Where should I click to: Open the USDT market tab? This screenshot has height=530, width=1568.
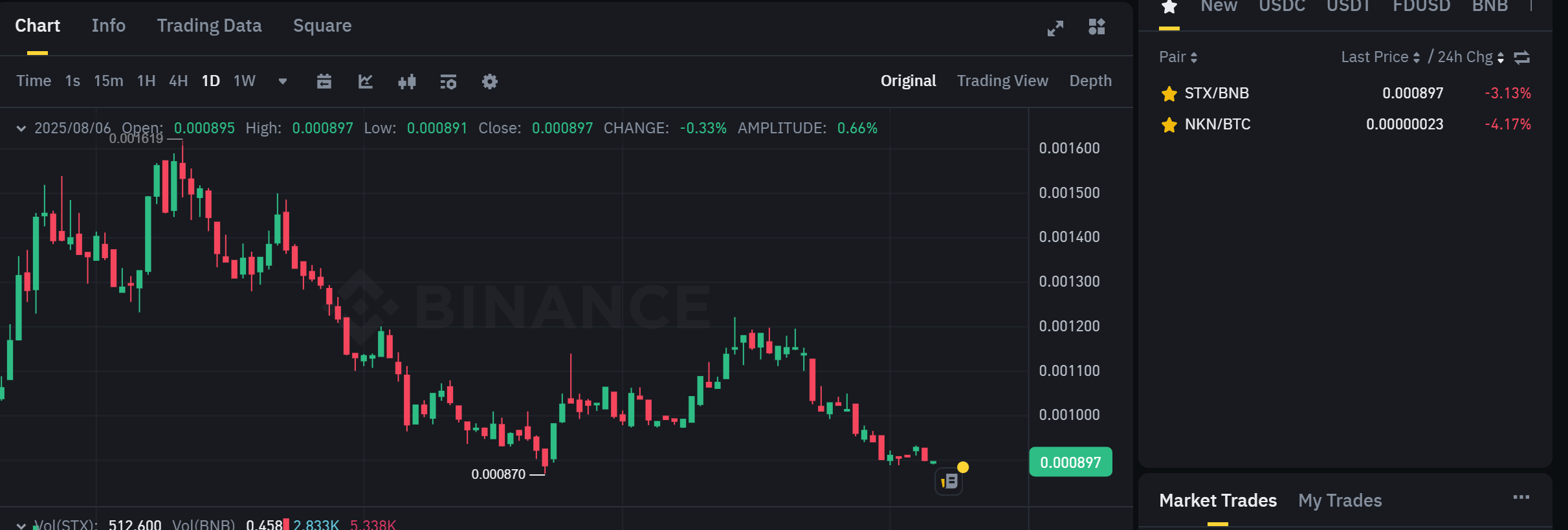tap(1349, 6)
